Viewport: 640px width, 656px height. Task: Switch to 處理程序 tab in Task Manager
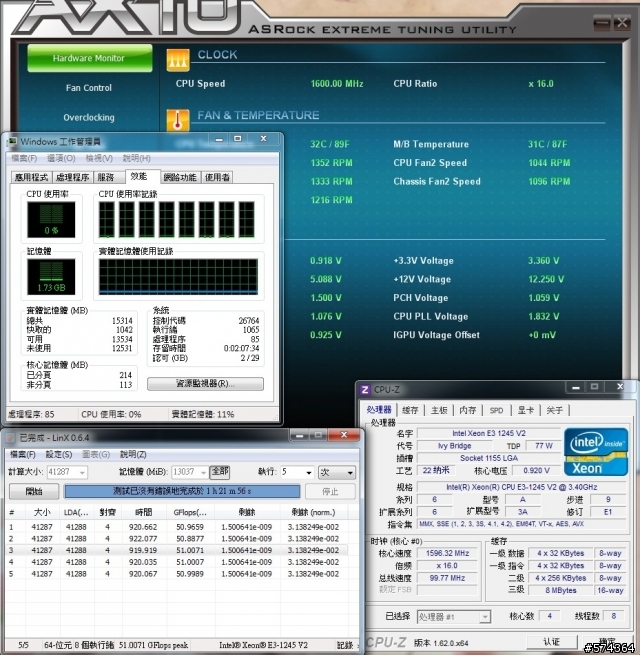coord(72,177)
